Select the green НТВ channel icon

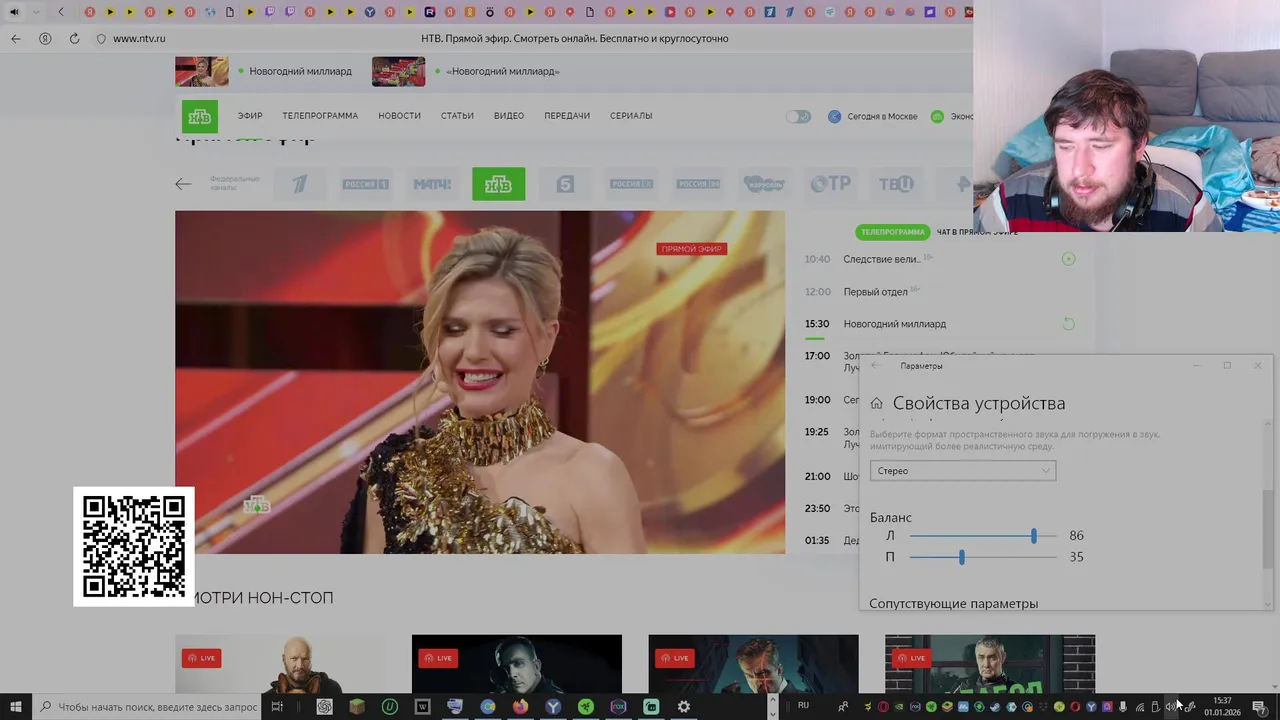coord(498,184)
